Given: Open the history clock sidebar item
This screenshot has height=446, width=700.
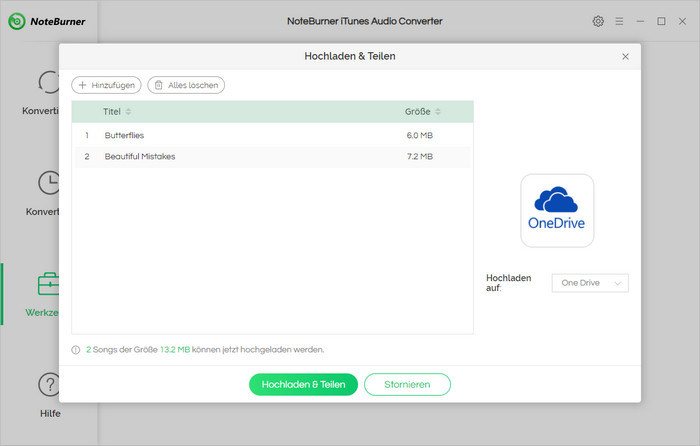Looking at the screenshot, I should (x=43, y=193).
